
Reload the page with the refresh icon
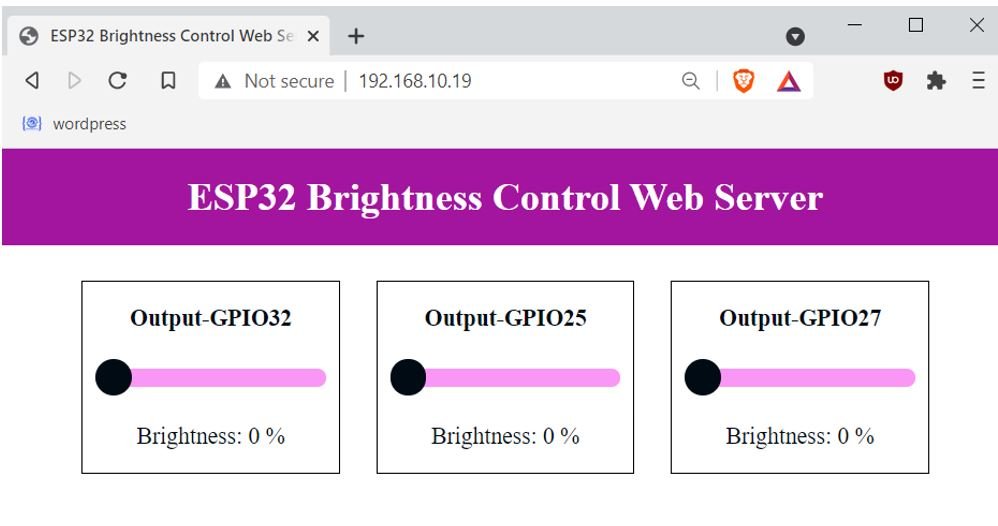pos(118,81)
